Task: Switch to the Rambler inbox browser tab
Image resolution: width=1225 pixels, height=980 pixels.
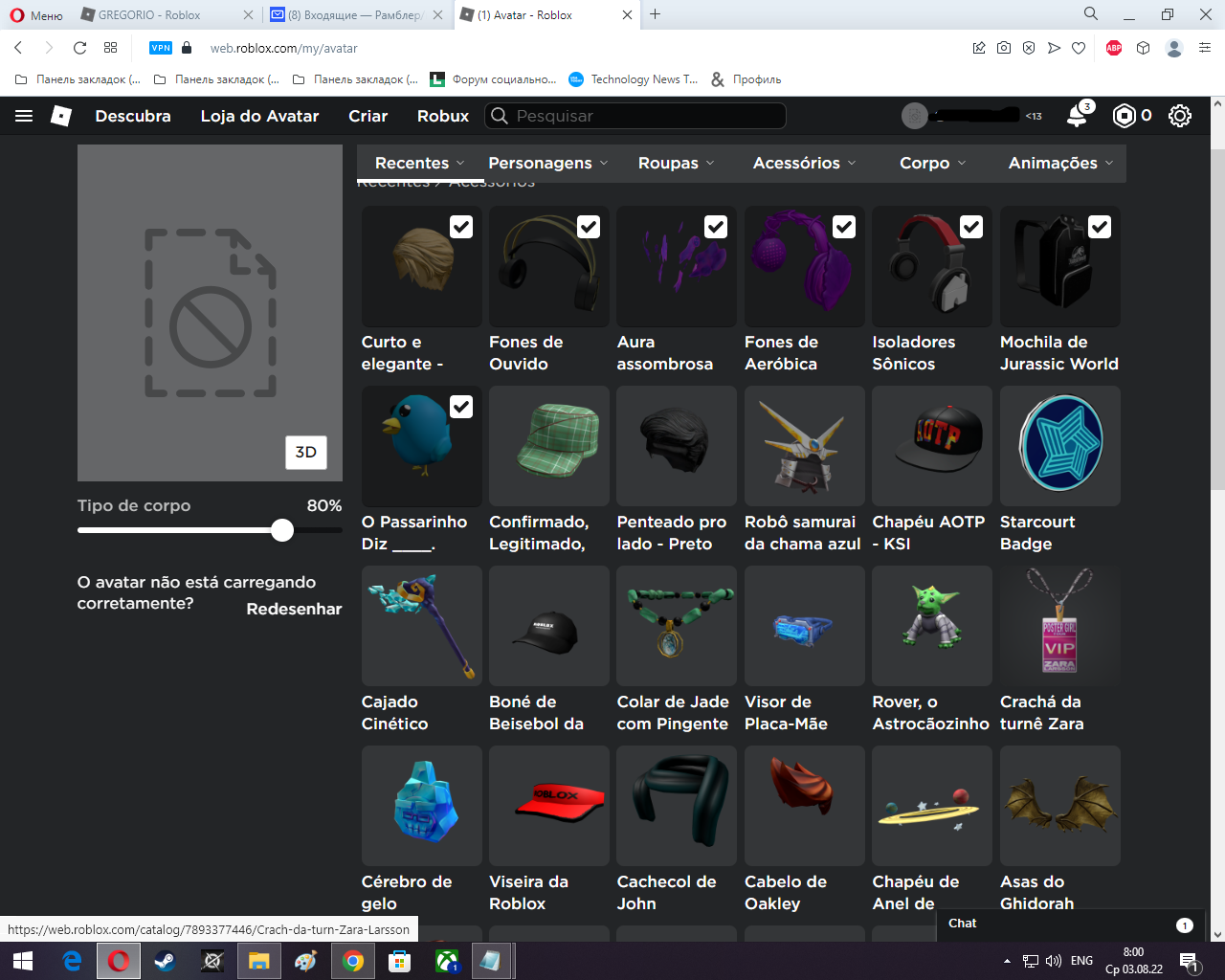Action: (x=357, y=14)
